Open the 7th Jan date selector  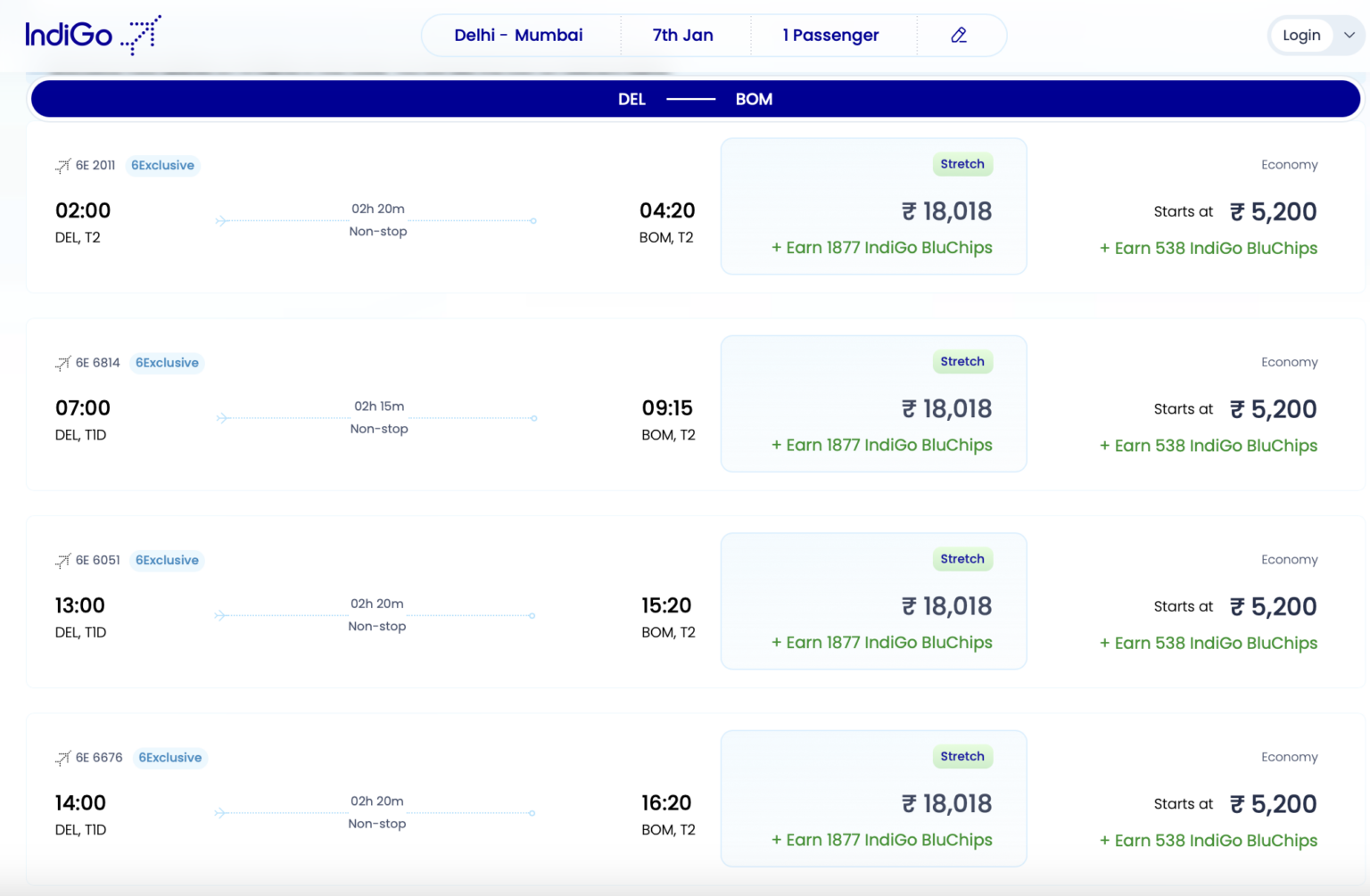[682, 35]
